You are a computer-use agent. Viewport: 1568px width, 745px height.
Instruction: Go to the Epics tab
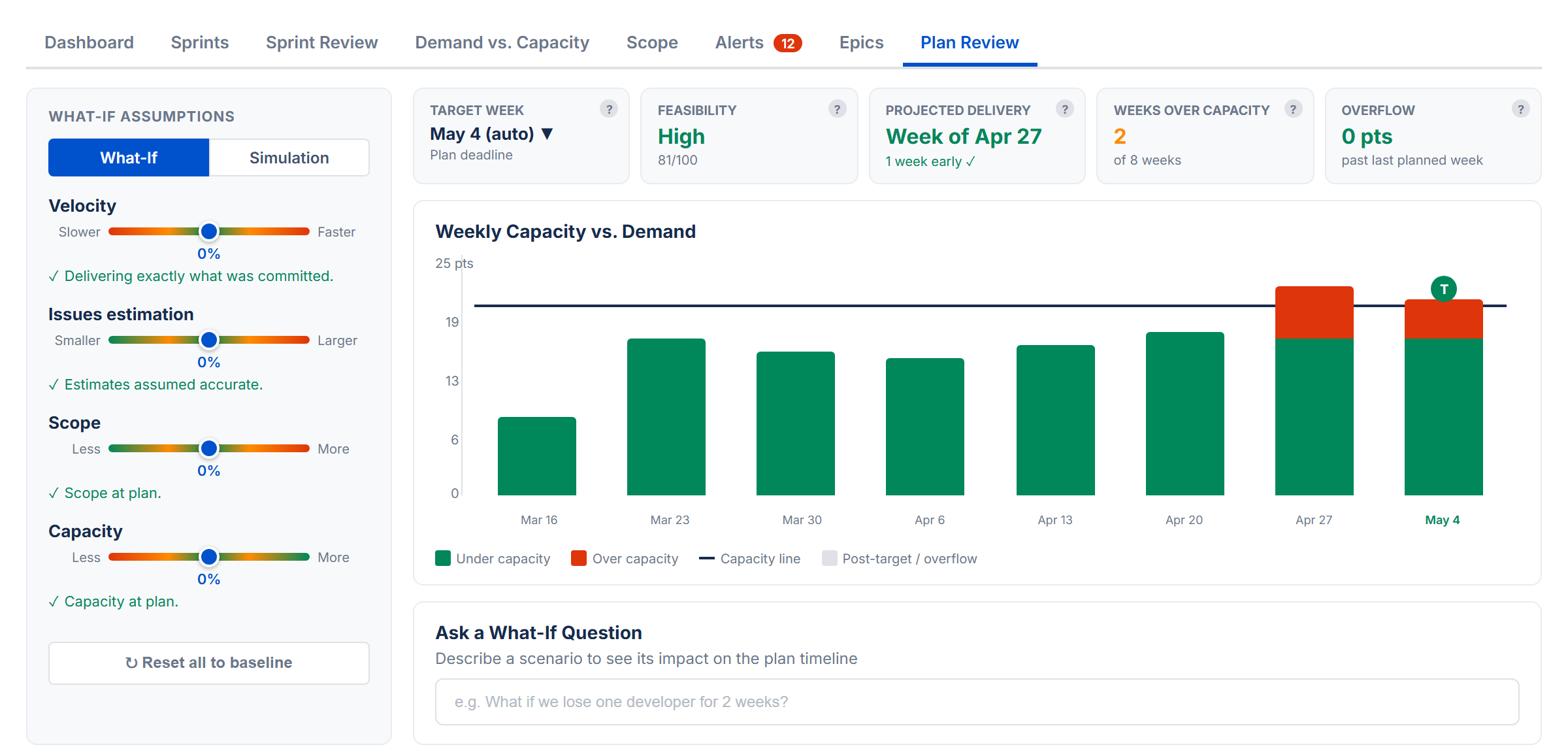(860, 42)
